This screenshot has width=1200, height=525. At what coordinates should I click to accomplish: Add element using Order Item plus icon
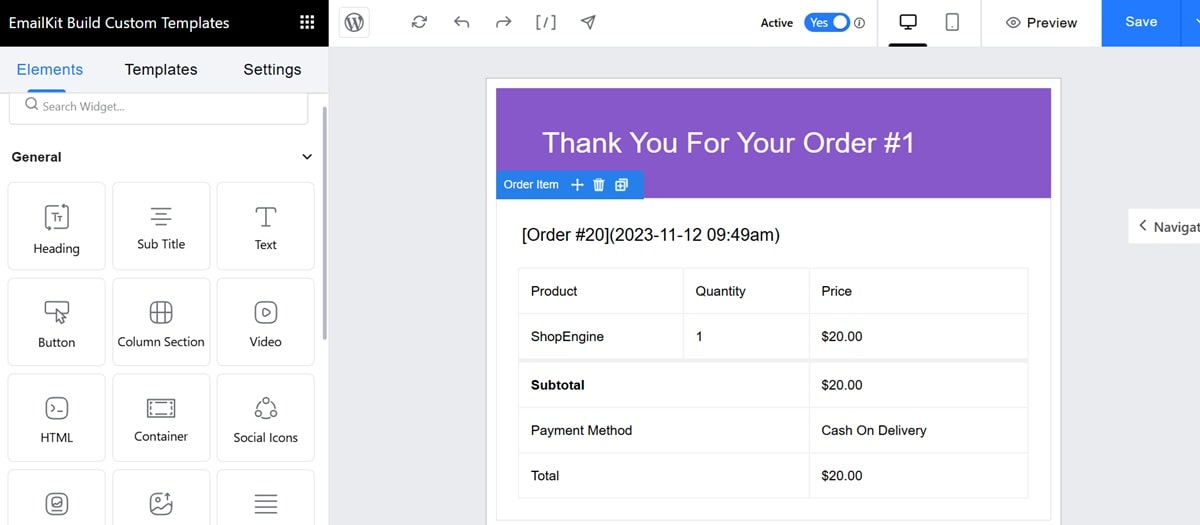click(x=577, y=185)
